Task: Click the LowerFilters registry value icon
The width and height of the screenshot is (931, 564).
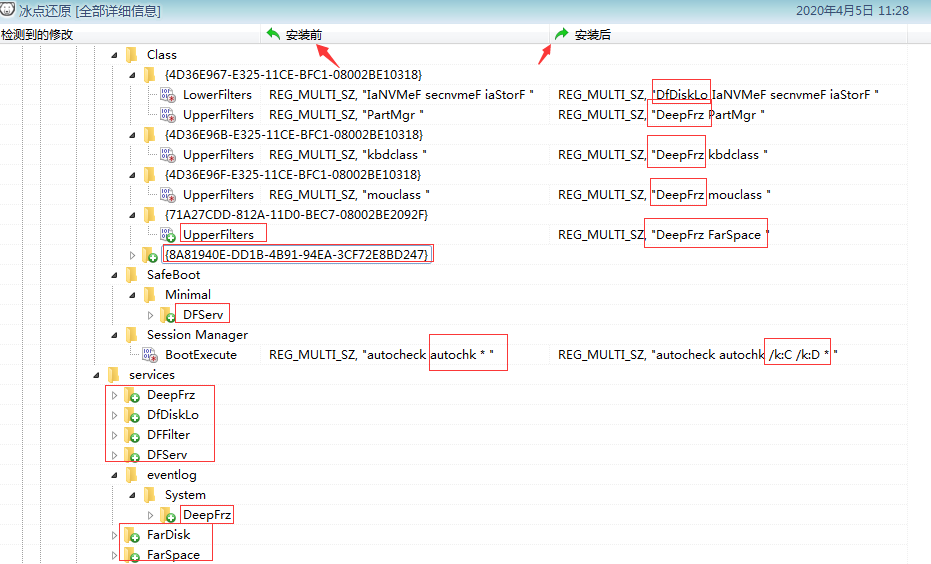Action: (168, 95)
